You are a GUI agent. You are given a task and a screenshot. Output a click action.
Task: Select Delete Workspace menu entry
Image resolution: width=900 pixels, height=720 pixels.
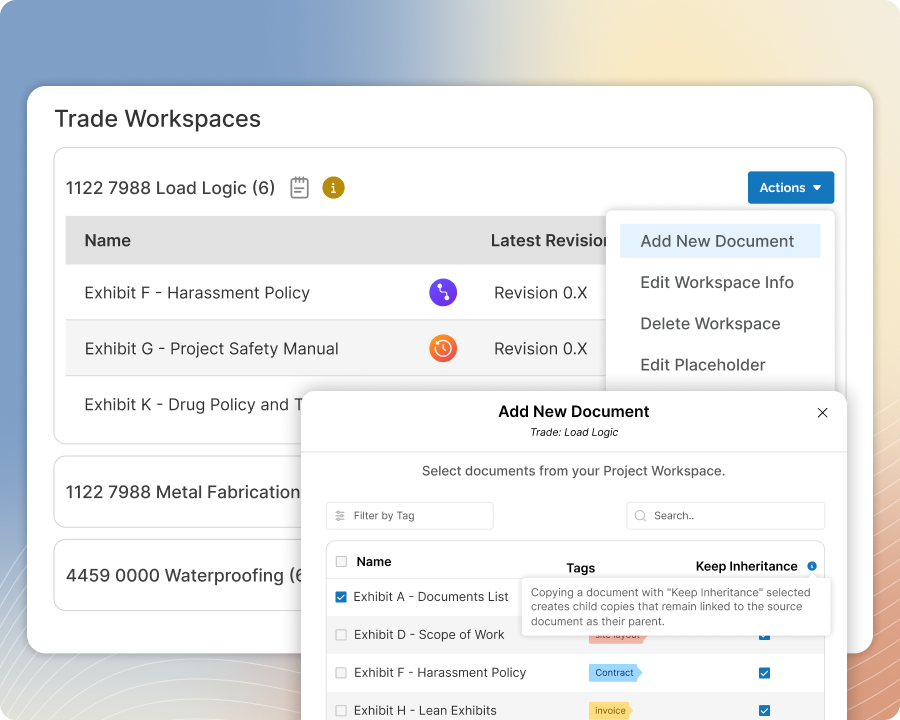[710, 324]
